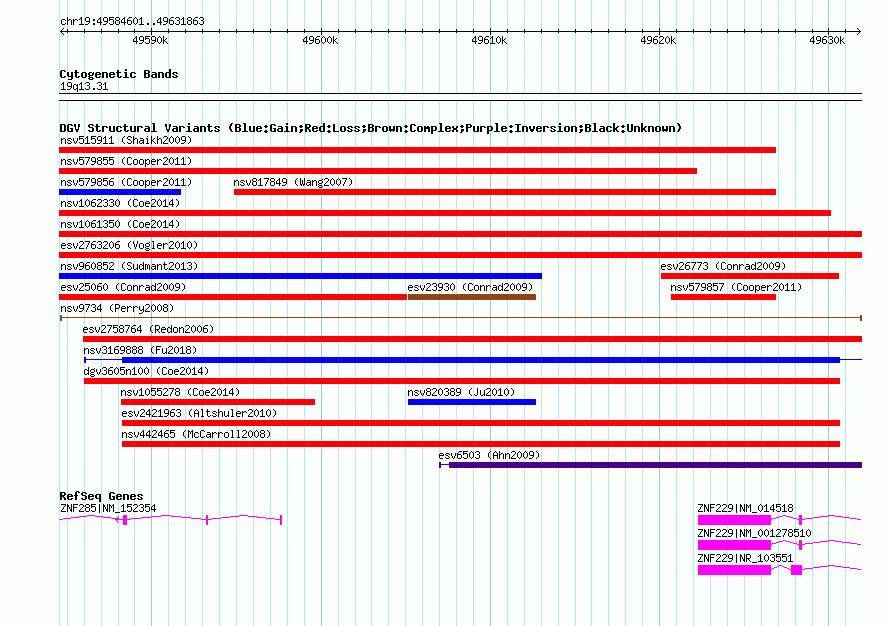890x626 pixels.
Task: Select the nsv579855 (Cooper2011) red loss bar
Action: 378,171
